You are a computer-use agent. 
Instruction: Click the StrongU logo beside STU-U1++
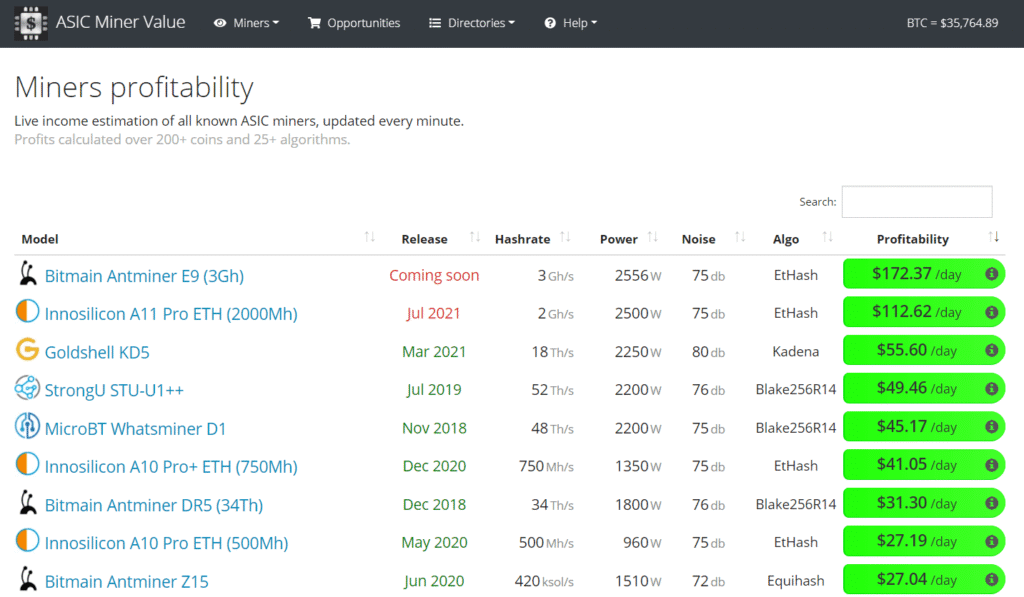point(27,388)
